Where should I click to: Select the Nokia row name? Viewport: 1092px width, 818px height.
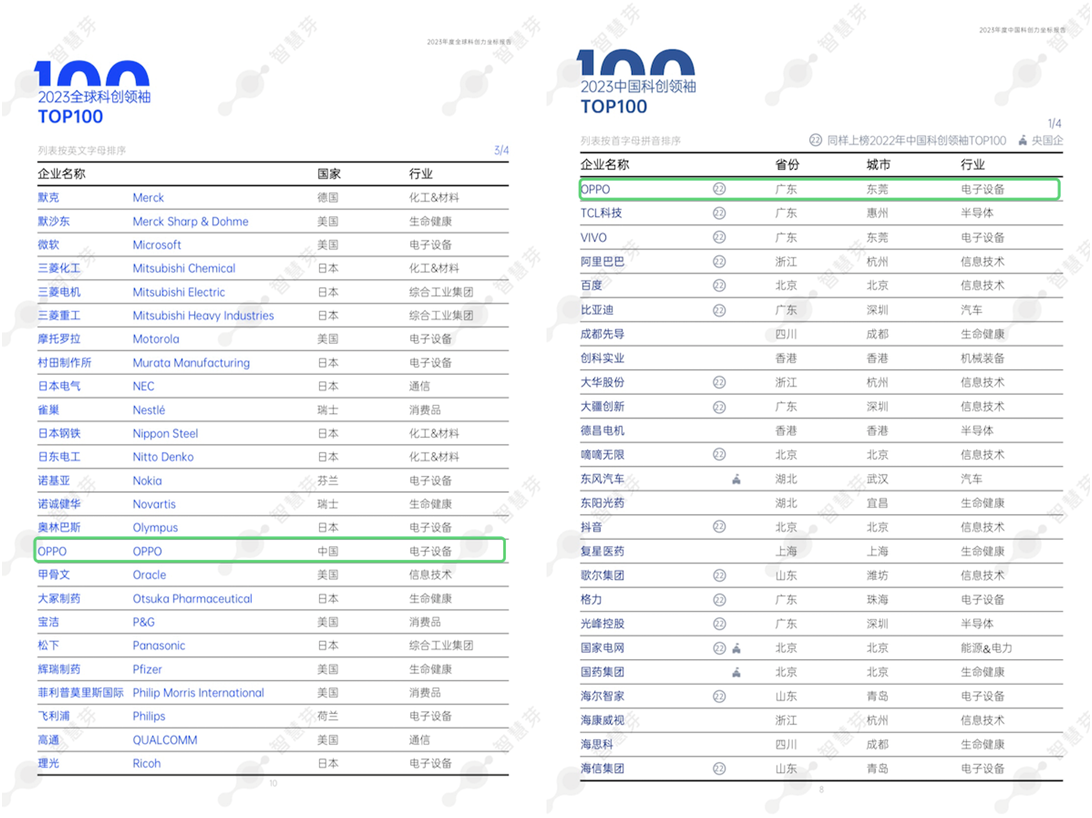point(147,480)
